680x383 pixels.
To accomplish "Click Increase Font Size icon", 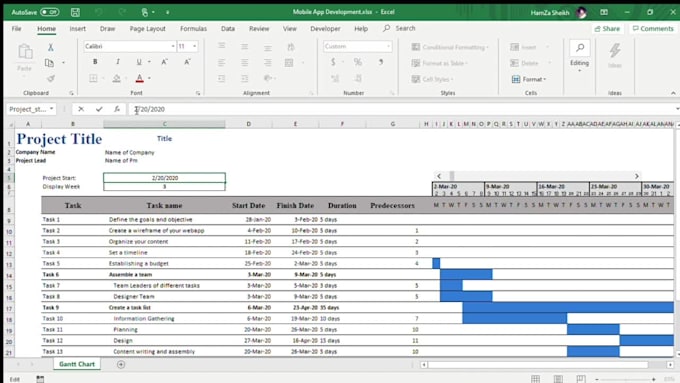I will coord(164,62).
